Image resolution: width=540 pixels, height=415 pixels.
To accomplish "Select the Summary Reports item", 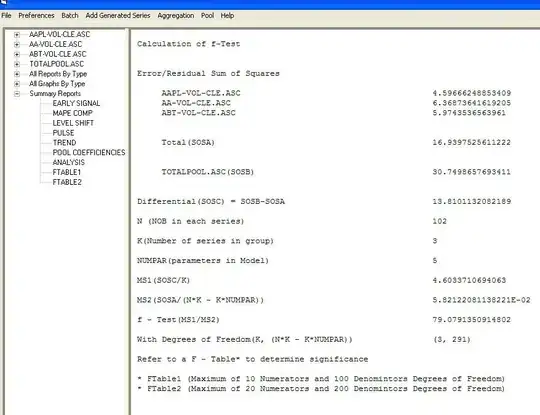I will (55, 94).
